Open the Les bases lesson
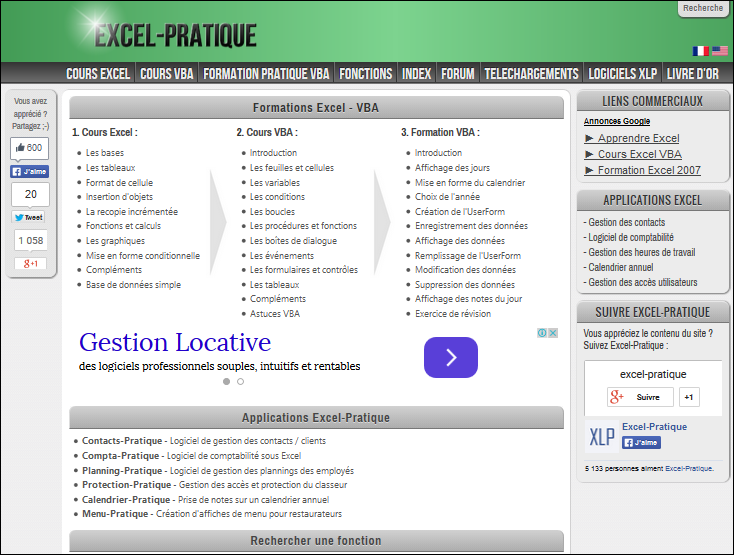Viewport: 734px width, 555px height. coord(105,153)
